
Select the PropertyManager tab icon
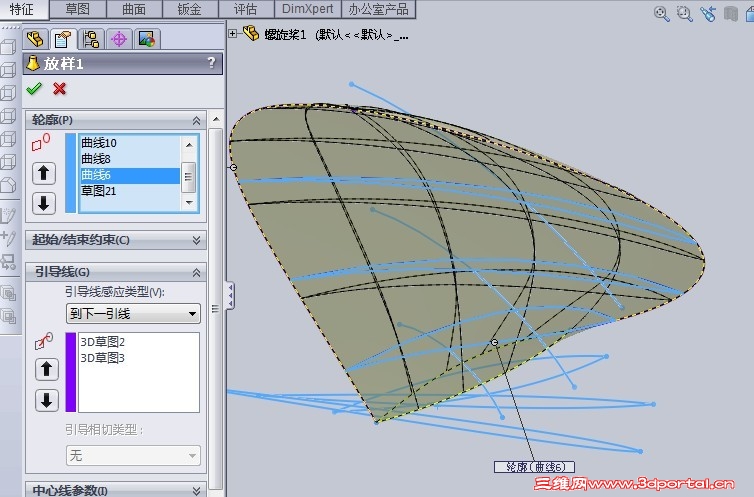click(x=63, y=39)
